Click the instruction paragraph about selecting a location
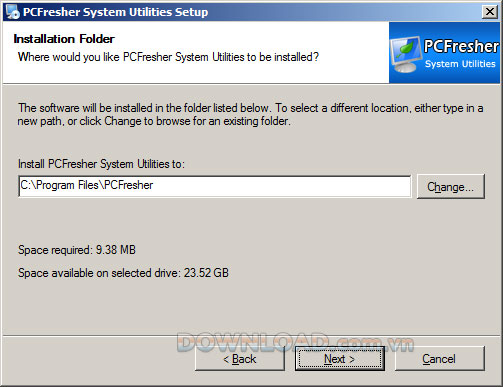Screen dimensions: 503x387 point(251,114)
